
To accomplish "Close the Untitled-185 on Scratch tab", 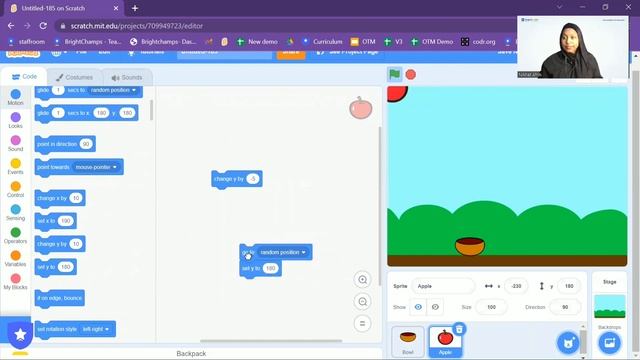I will (x=116, y=8).
